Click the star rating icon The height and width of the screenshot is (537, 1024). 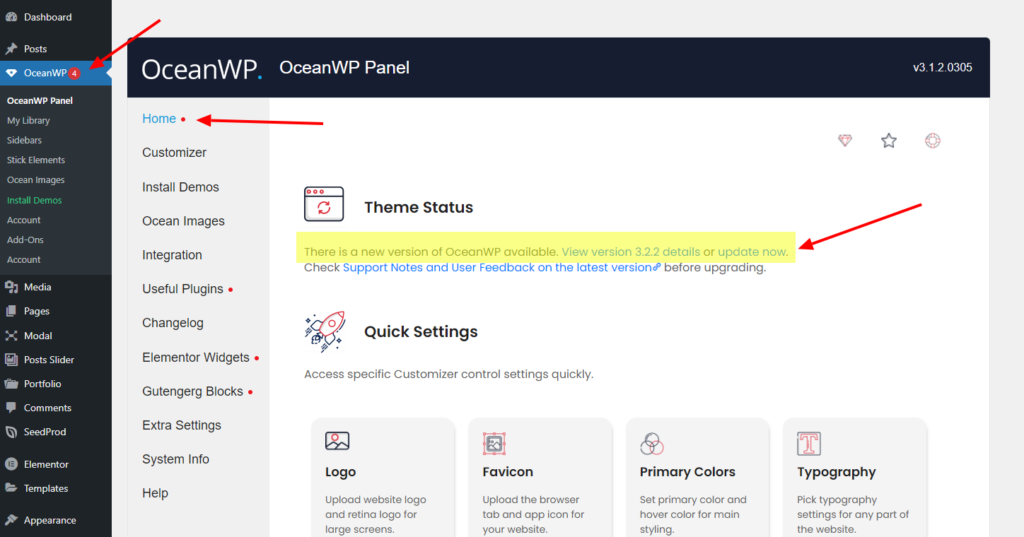tap(889, 140)
